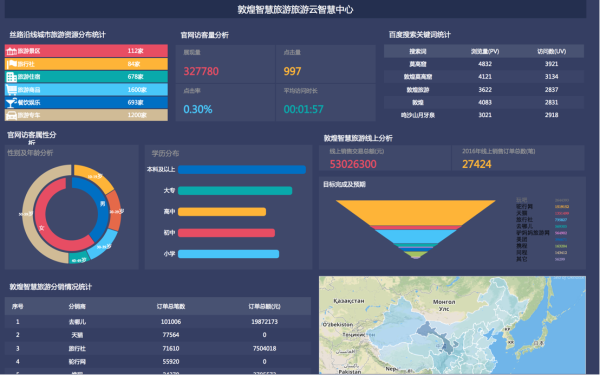Click the 敦煌智慧旅游旅游云智慧中心 title bar
The width and height of the screenshot is (600, 375).
[x=295, y=9]
